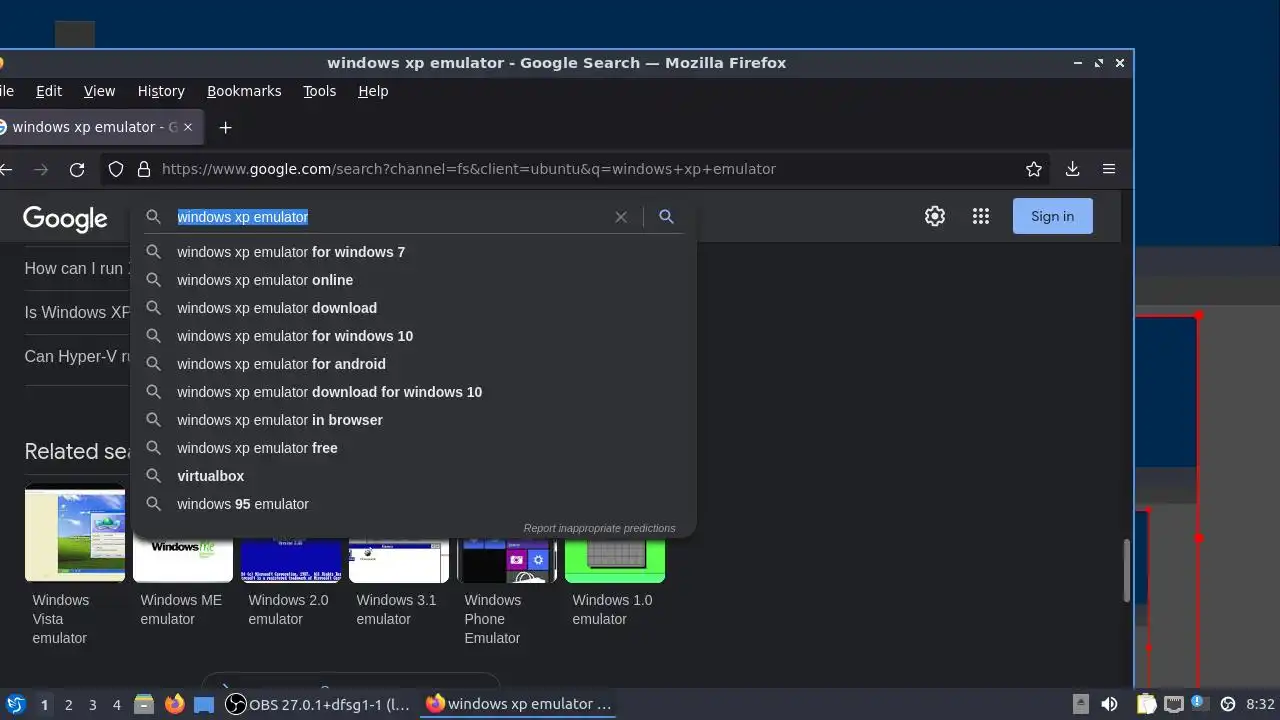
Task: Open the Windows ME emulator related search
Action: pyautogui.click(x=183, y=580)
